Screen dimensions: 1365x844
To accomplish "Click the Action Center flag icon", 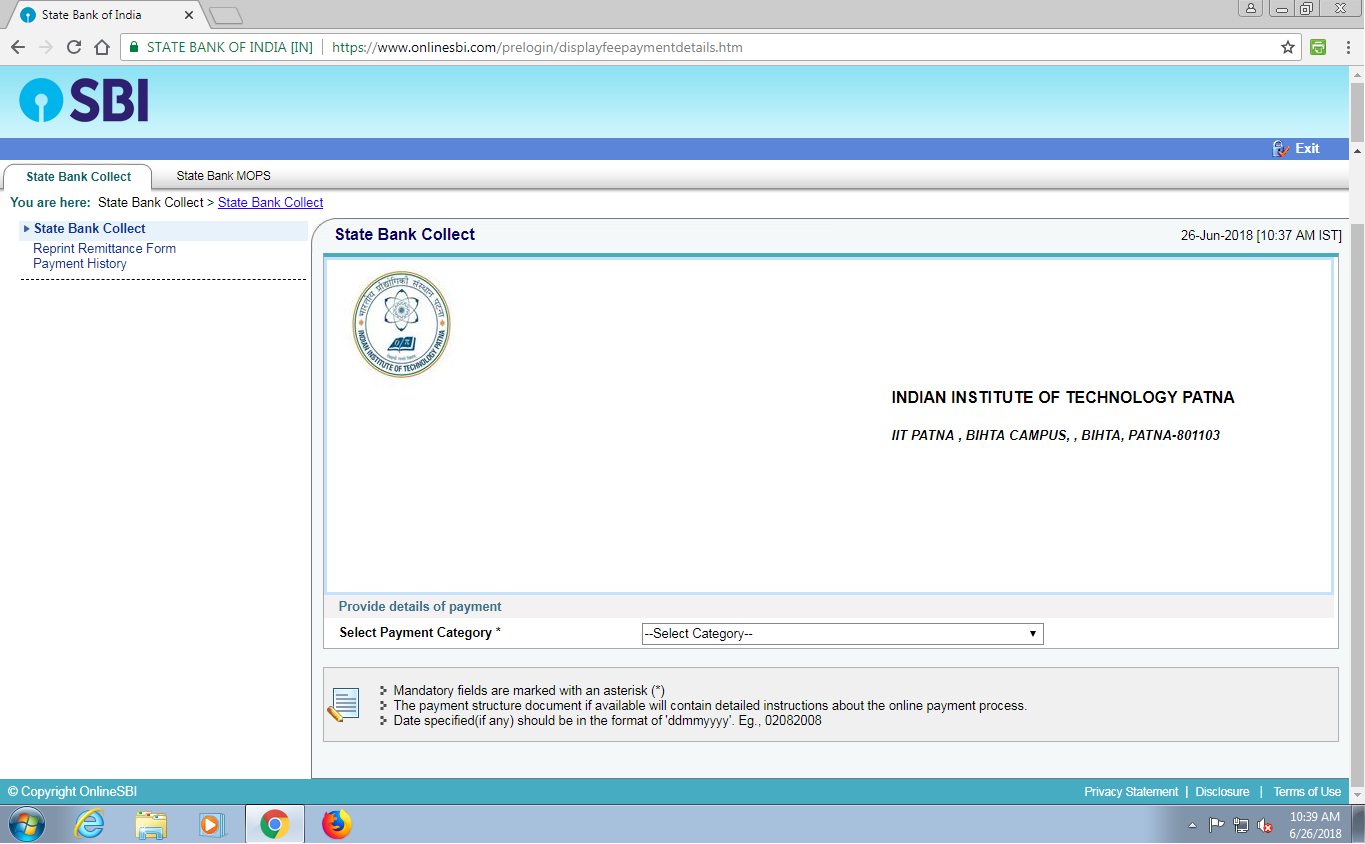I will tap(1216, 825).
